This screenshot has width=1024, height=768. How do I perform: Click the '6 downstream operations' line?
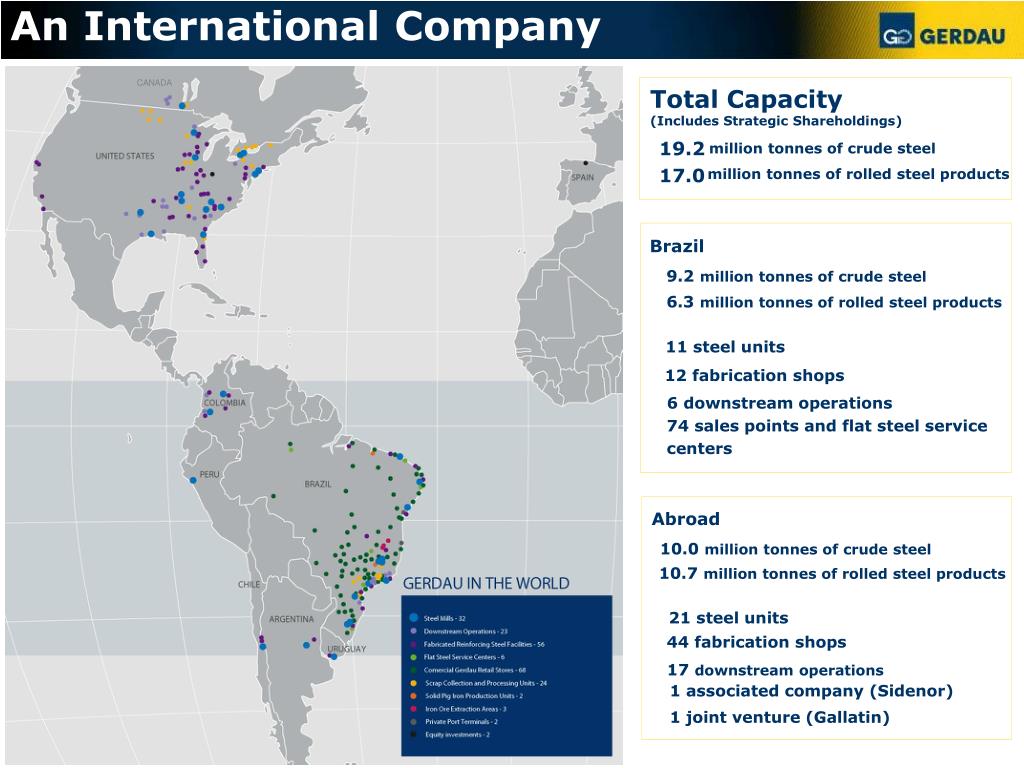coord(780,403)
